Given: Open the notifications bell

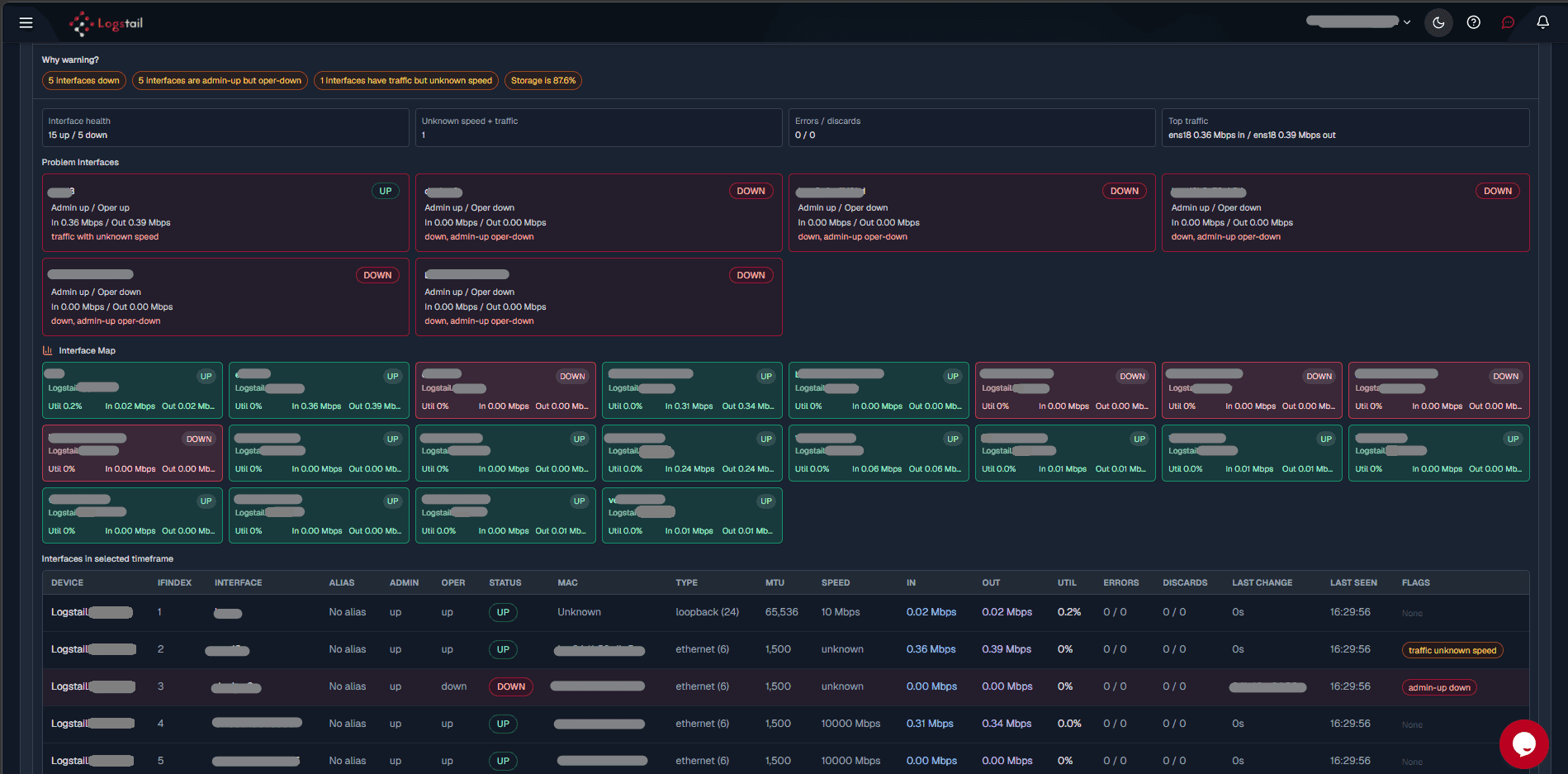Looking at the screenshot, I should point(1542,22).
